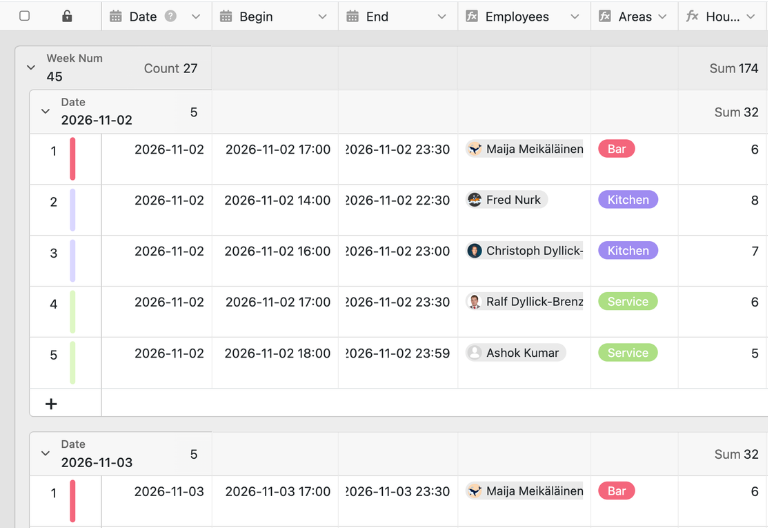Click 'Sum 32' of the 2026-11-03 group
This screenshot has height=528, width=768.
[x=736, y=454]
